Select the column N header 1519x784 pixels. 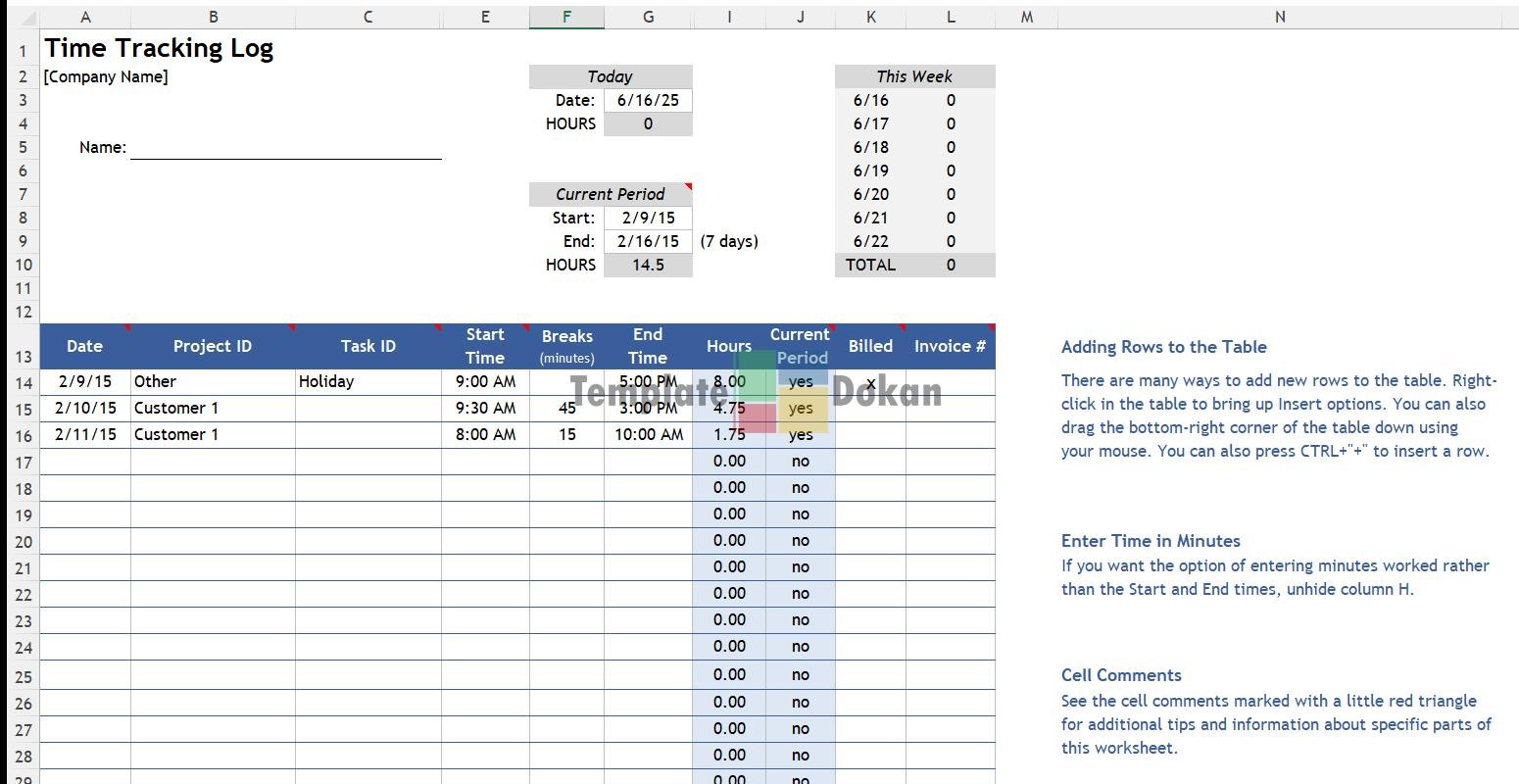pyautogui.click(x=1279, y=17)
